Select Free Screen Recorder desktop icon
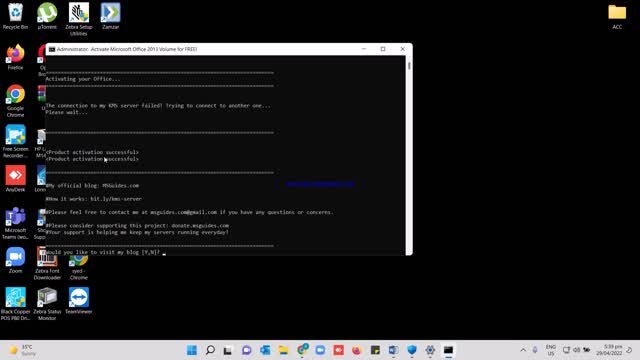 pos(16,141)
